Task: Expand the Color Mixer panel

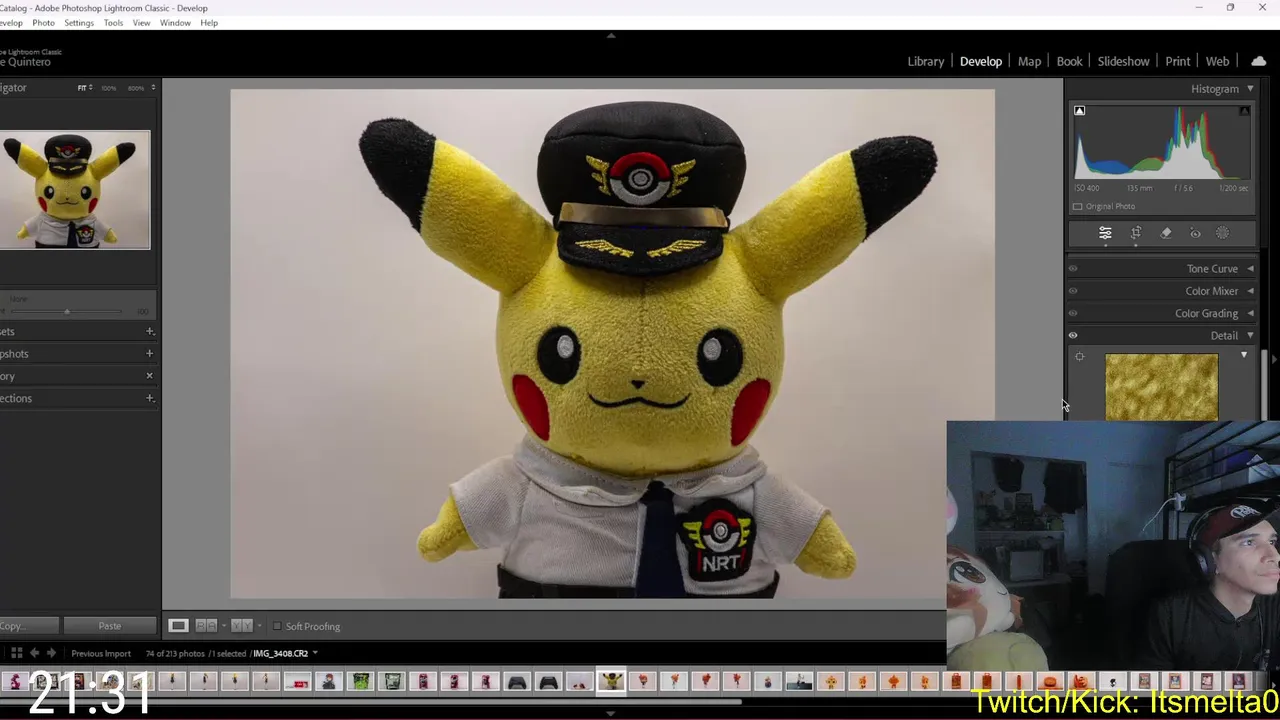Action: (x=1250, y=291)
